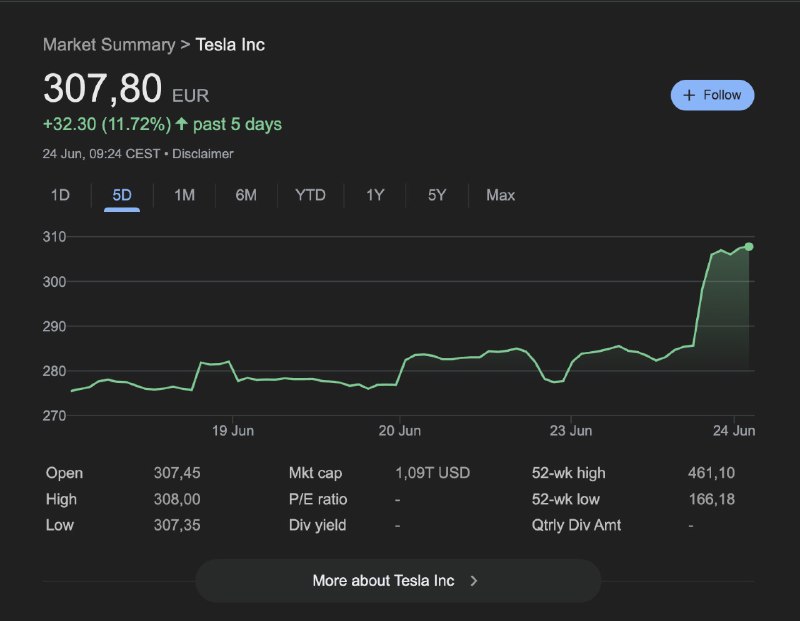Click the 52-wk low value 166,18
Viewport: 800px width, 621px height.
[x=712, y=499]
